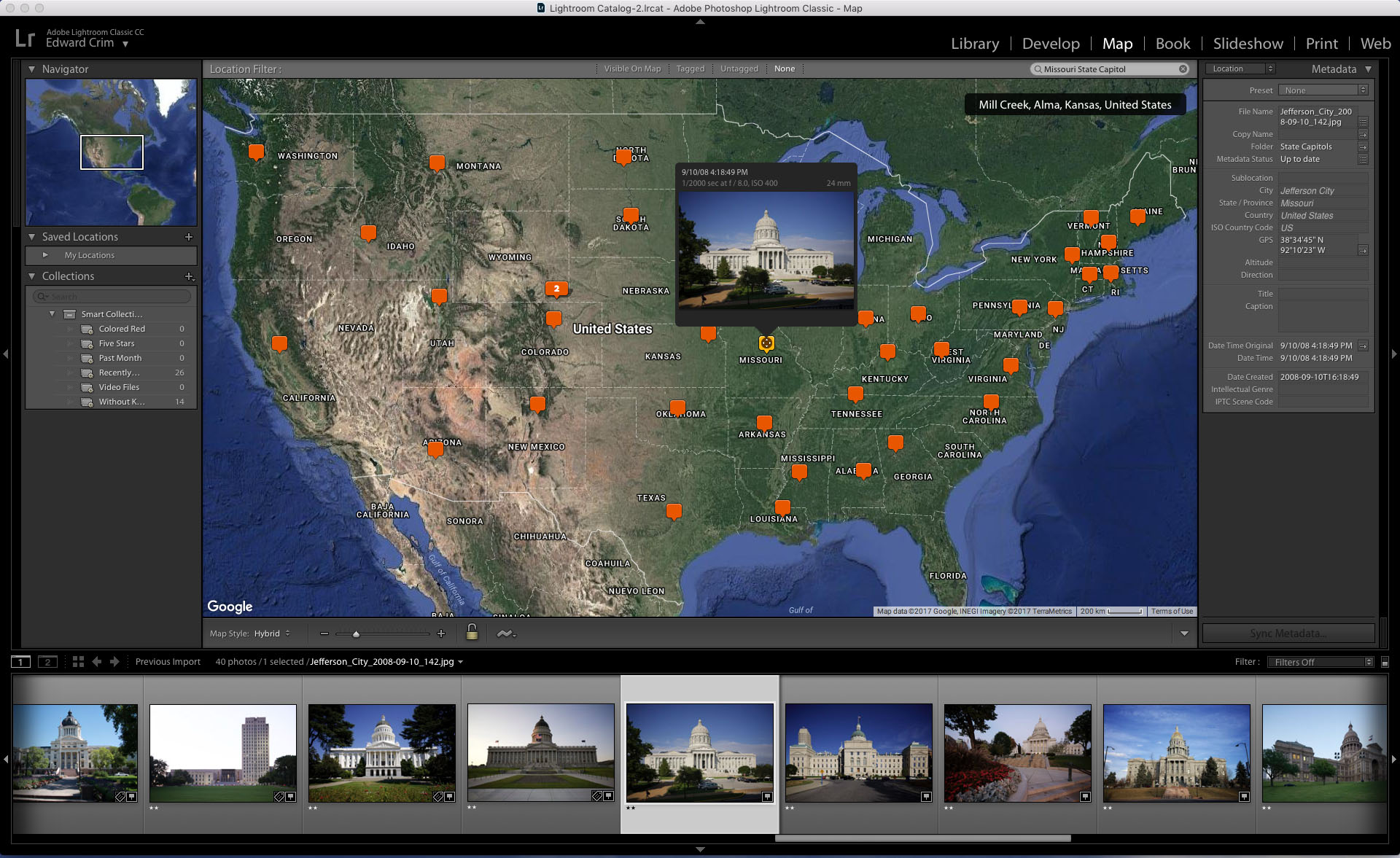Viewport: 1400px width, 858px height.
Task: Switch to the Web module
Action: pos(1375,44)
